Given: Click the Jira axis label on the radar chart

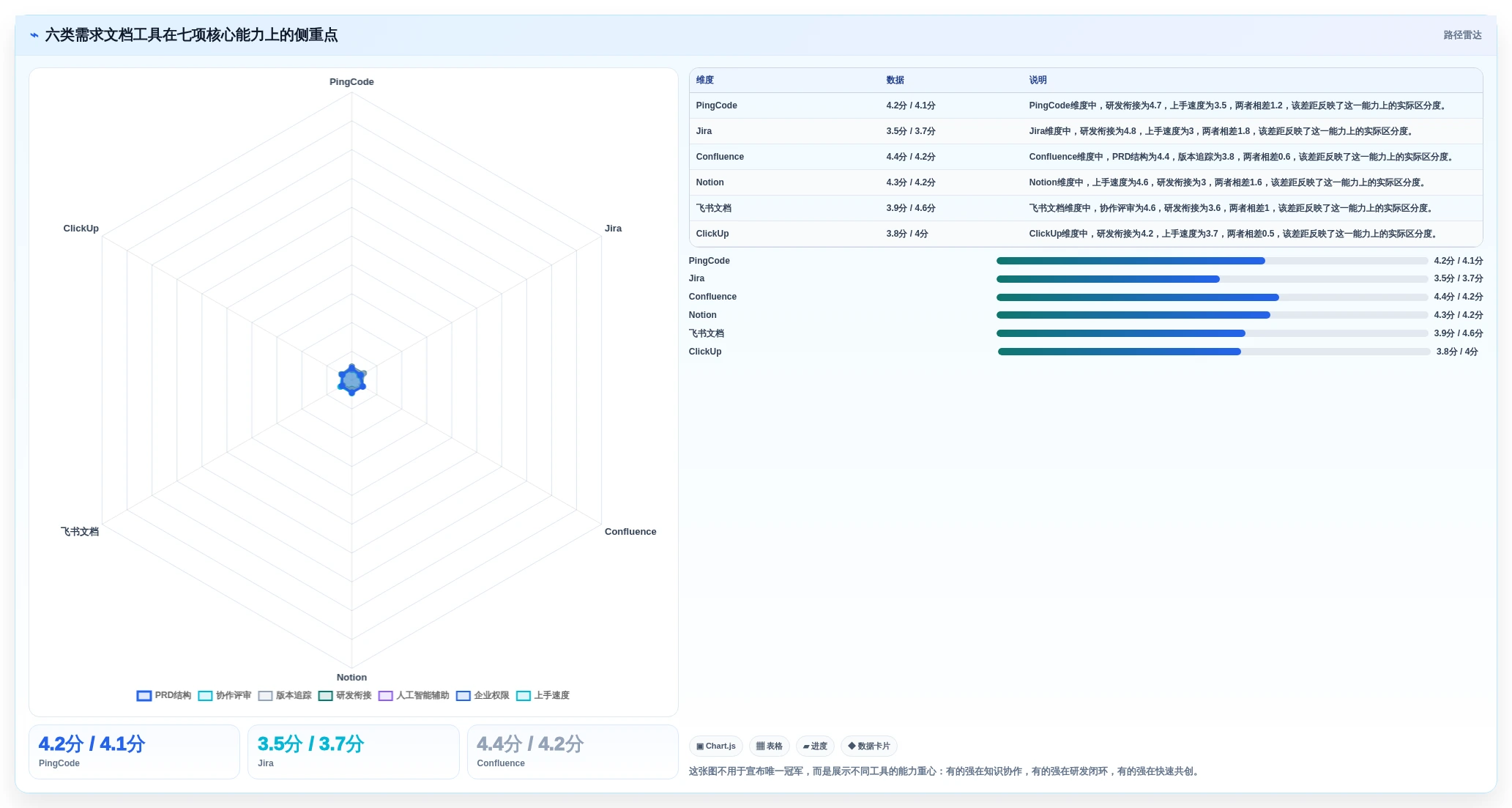Looking at the screenshot, I should tap(613, 229).
